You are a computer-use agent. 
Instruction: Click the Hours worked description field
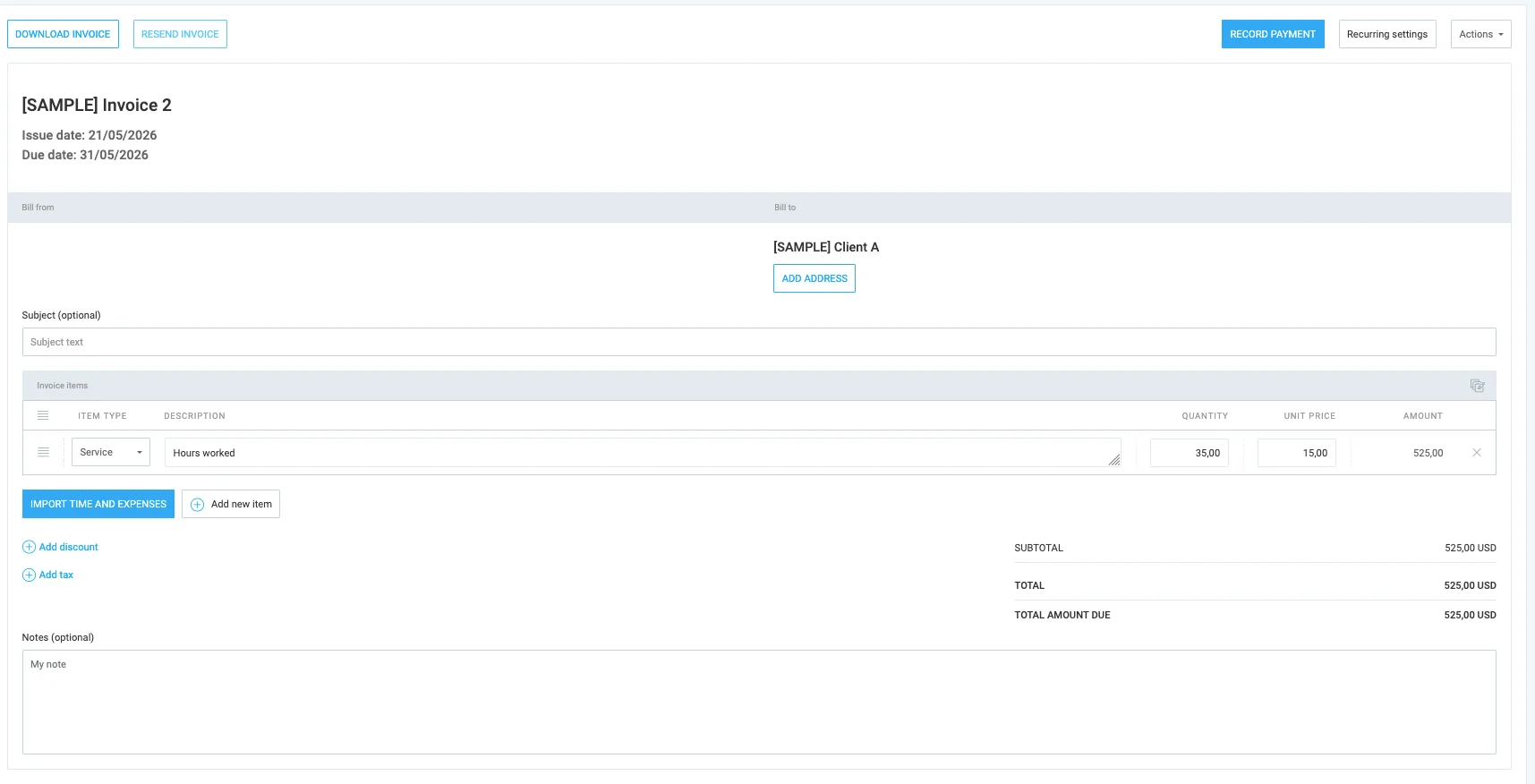tap(643, 453)
